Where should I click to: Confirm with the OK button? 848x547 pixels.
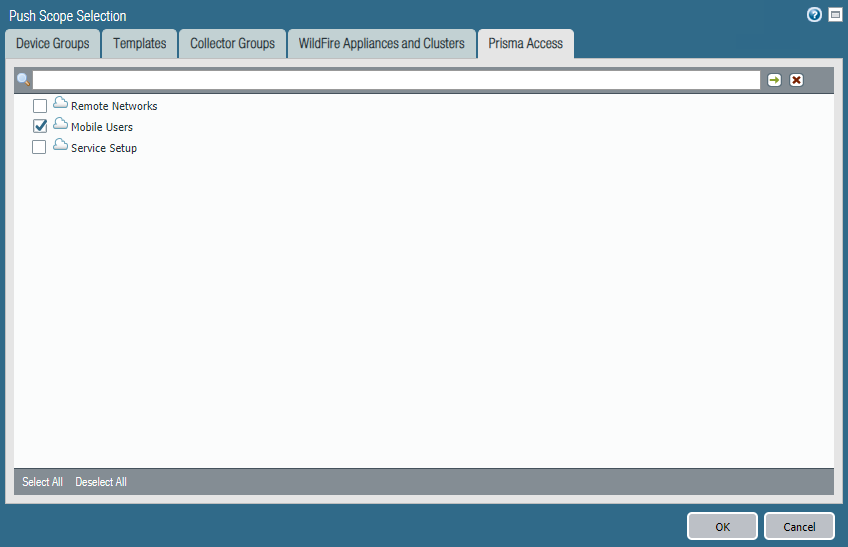[x=723, y=526]
